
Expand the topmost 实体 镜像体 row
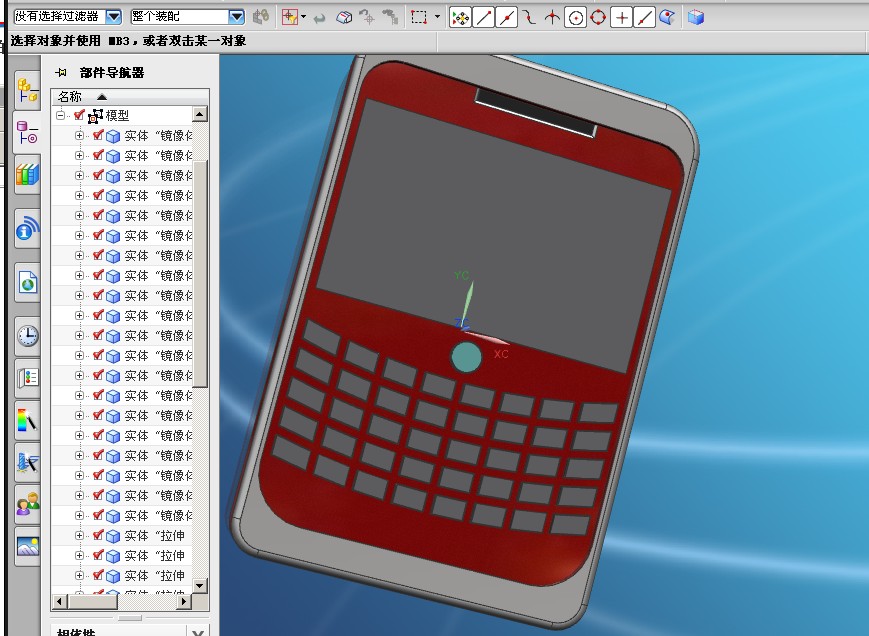pyautogui.click(x=79, y=135)
